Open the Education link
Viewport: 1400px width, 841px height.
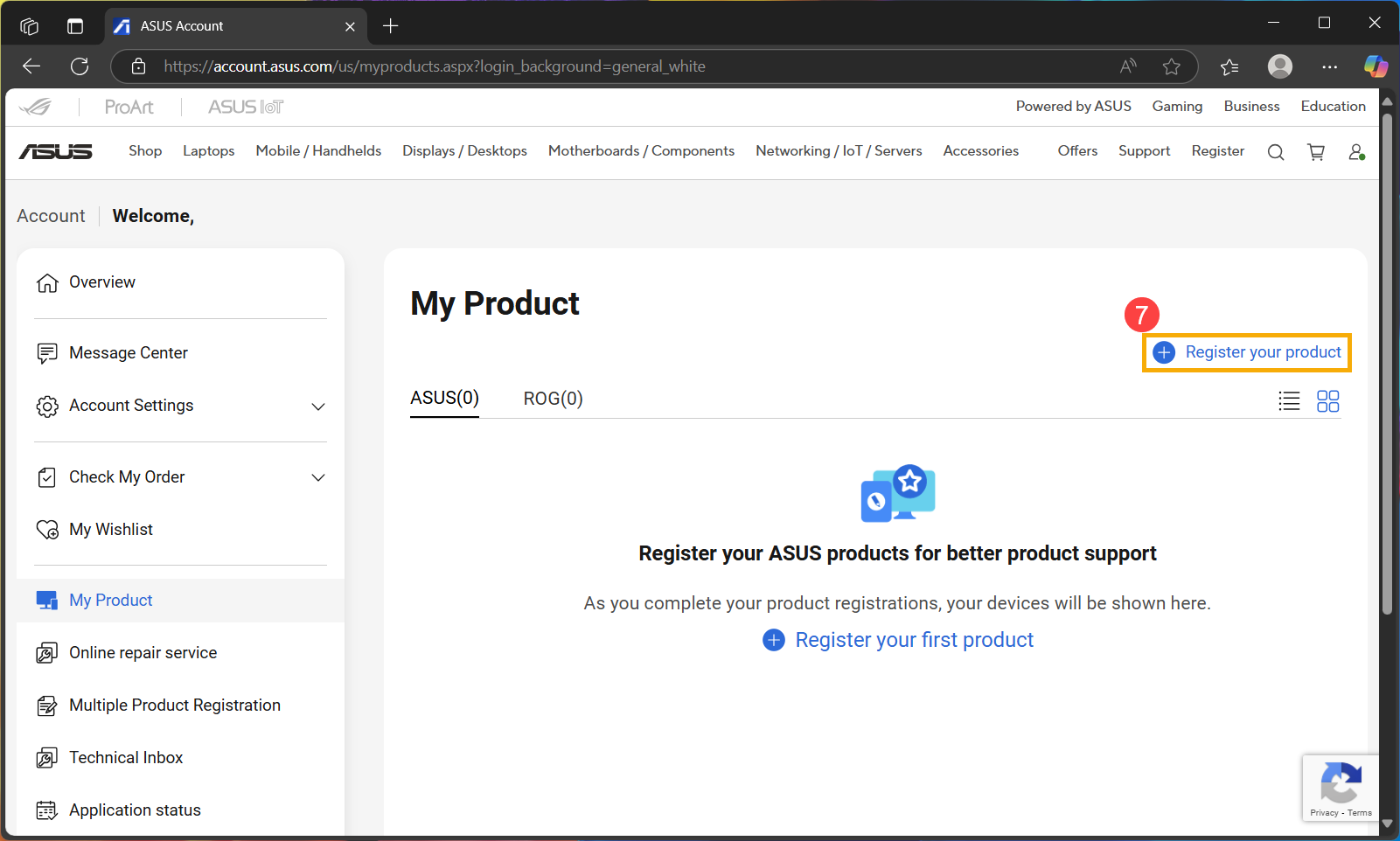[1333, 107]
